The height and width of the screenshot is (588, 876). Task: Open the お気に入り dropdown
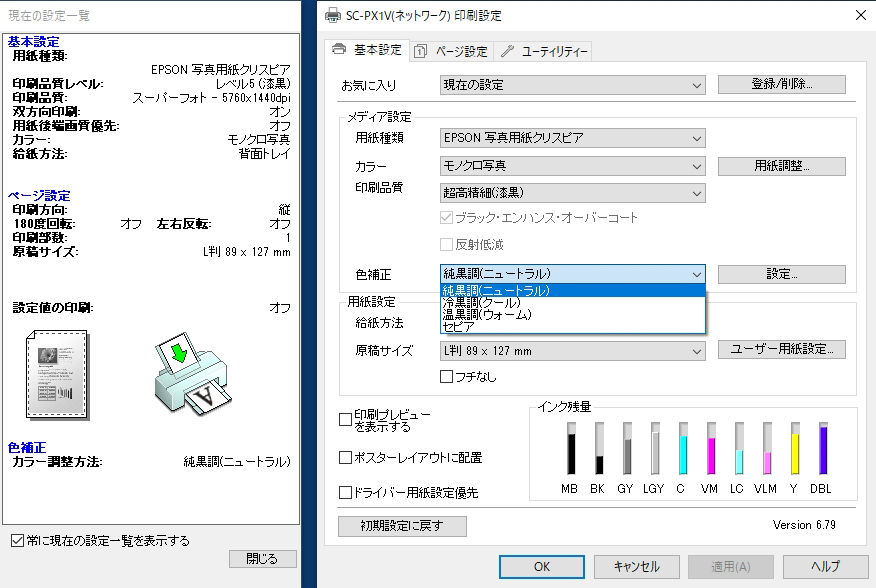(x=571, y=84)
